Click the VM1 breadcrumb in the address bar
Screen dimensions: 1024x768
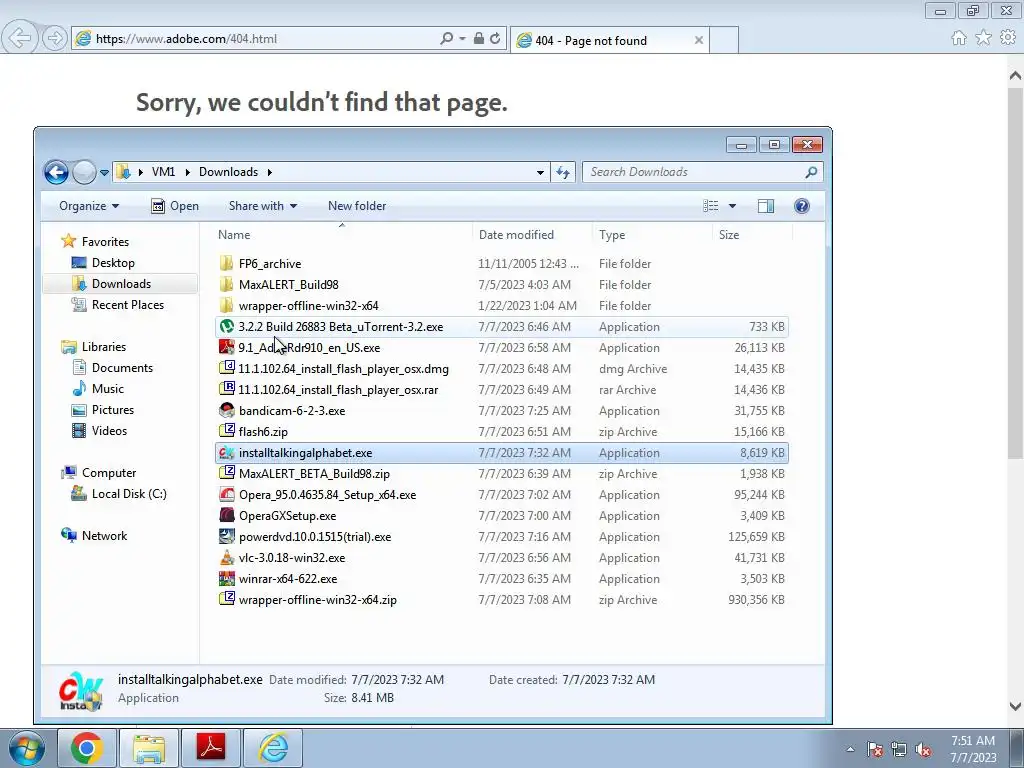[x=163, y=172]
